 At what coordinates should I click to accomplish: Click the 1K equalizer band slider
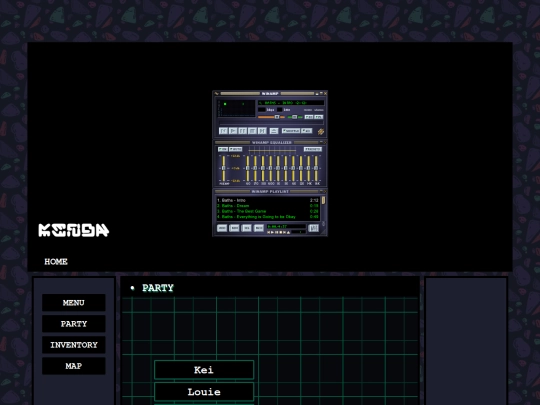pos(278,168)
